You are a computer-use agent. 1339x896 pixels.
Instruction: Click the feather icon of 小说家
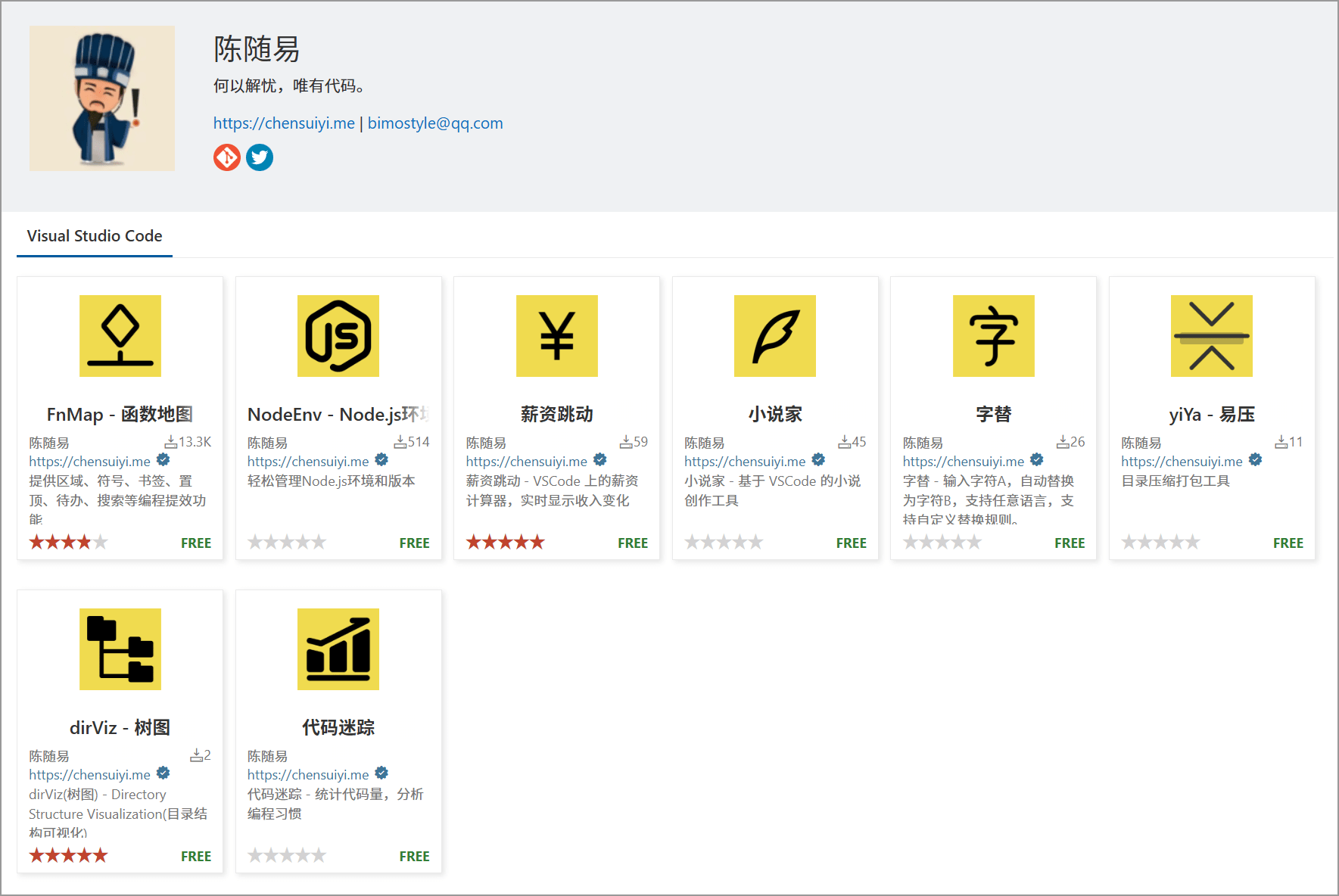coord(775,336)
